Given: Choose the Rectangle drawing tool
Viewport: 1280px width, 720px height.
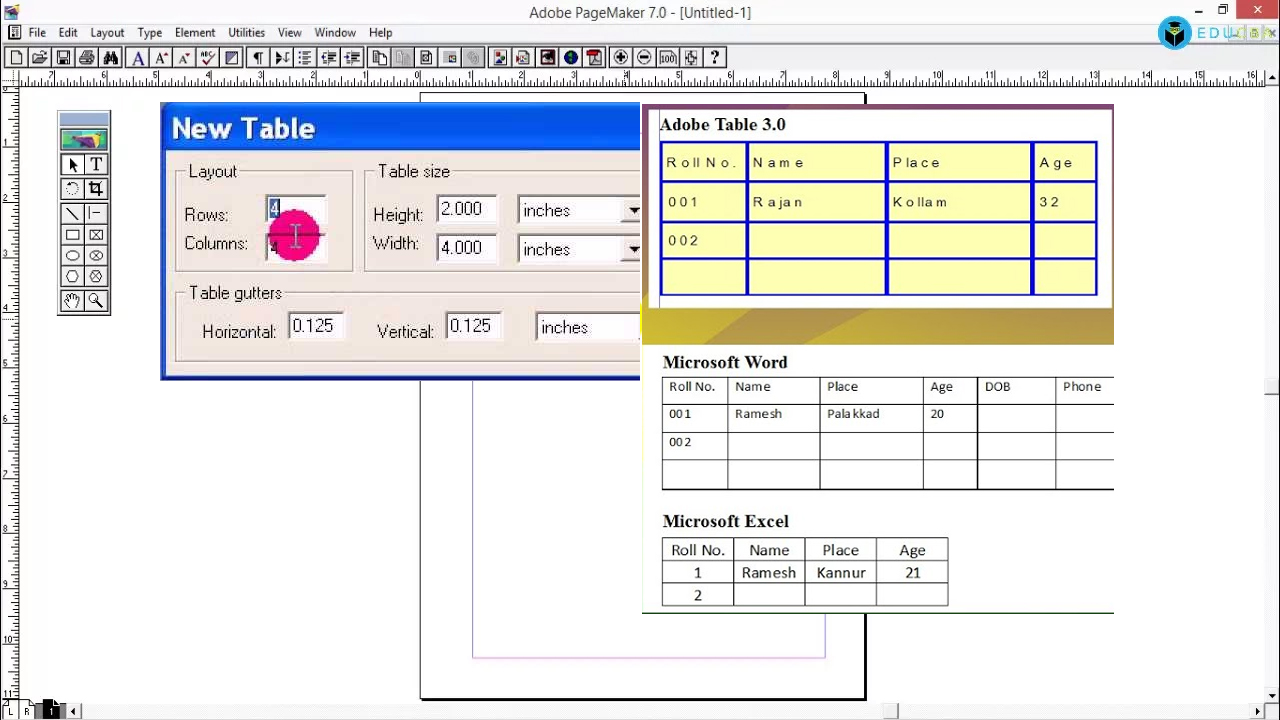Looking at the screenshot, I should coord(72,234).
